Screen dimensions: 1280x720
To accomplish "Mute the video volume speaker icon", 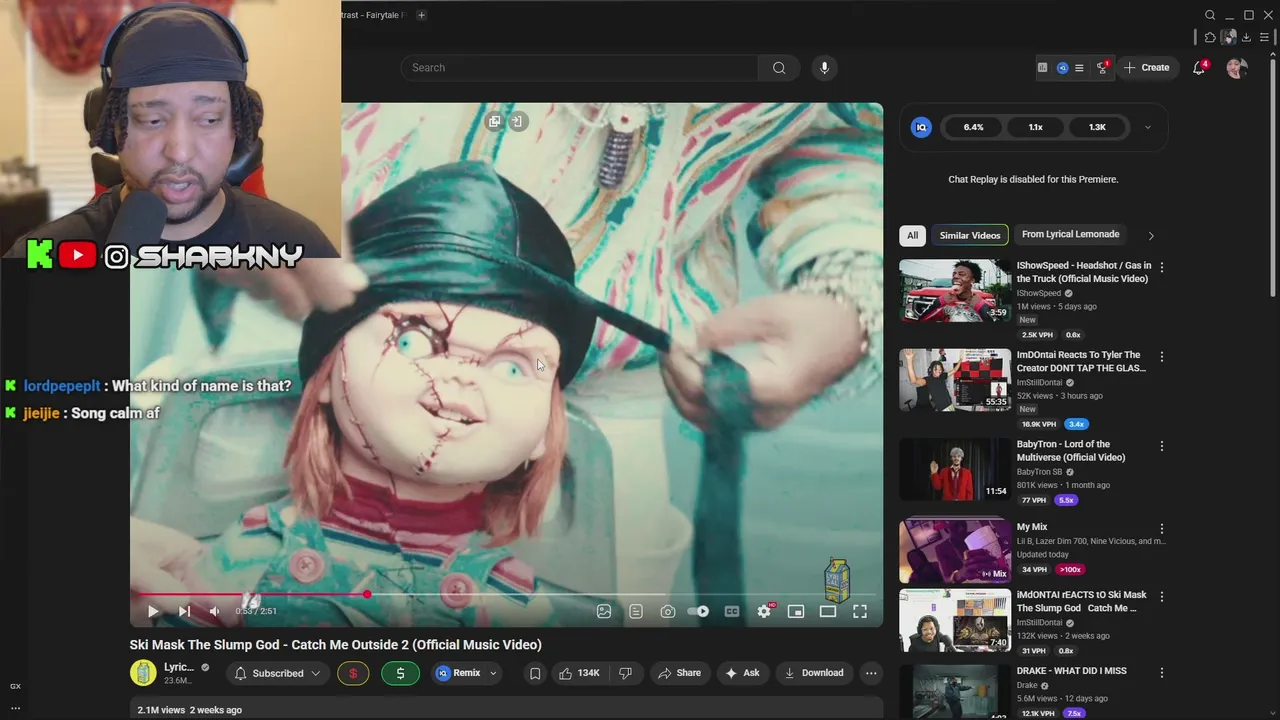I will 214,611.
